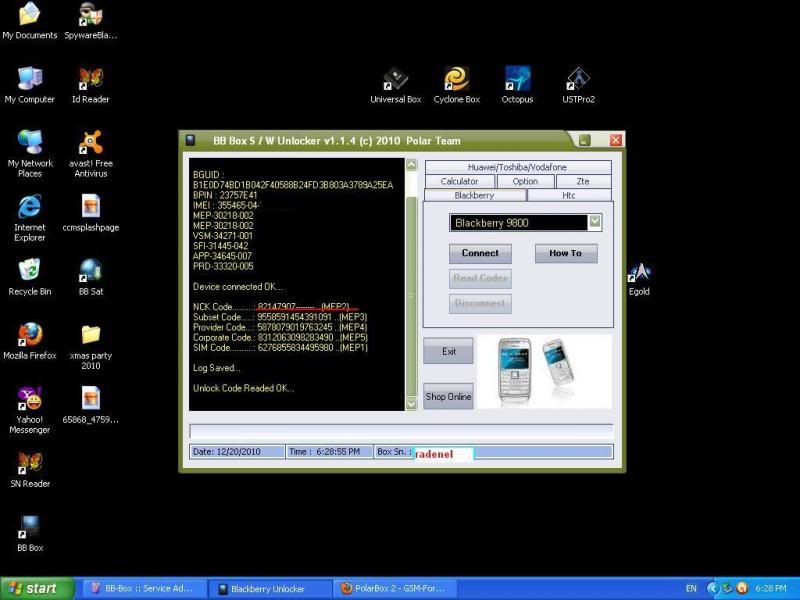Screen dimensions: 800x600
Task: Click the phone picture thumbnail
Action: pyautogui.click(x=544, y=371)
